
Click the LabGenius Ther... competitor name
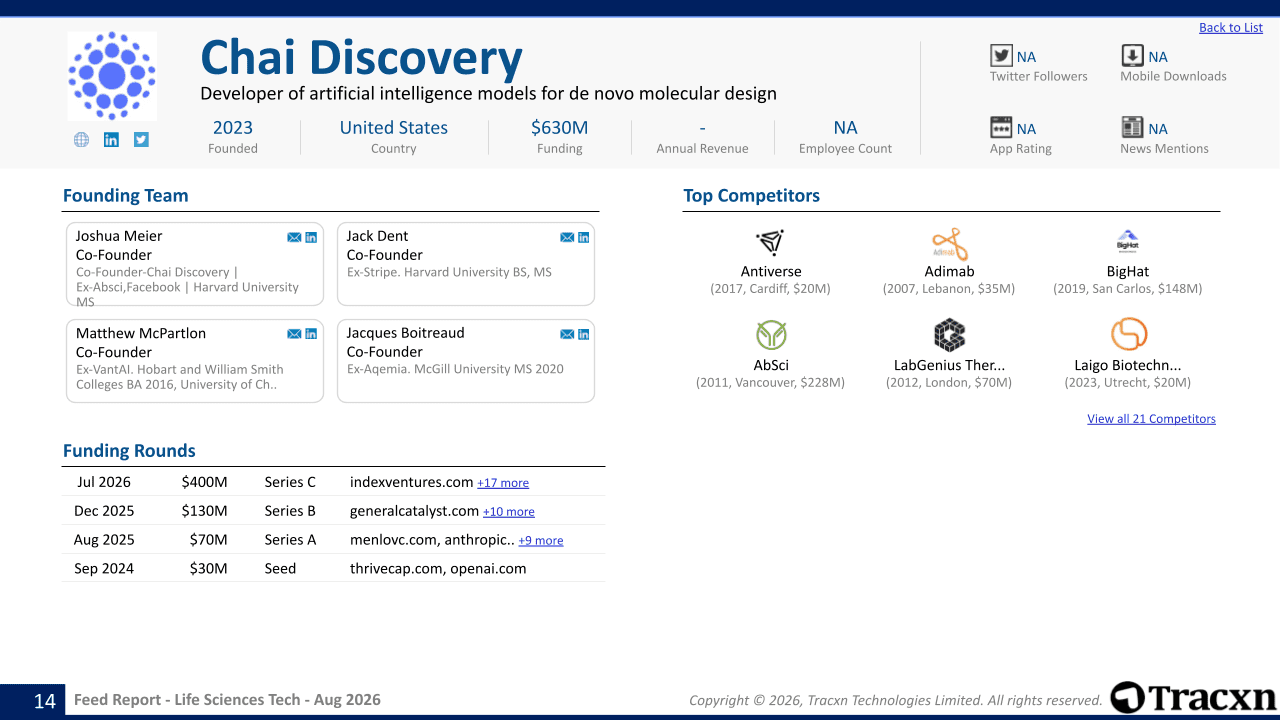click(x=949, y=365)
